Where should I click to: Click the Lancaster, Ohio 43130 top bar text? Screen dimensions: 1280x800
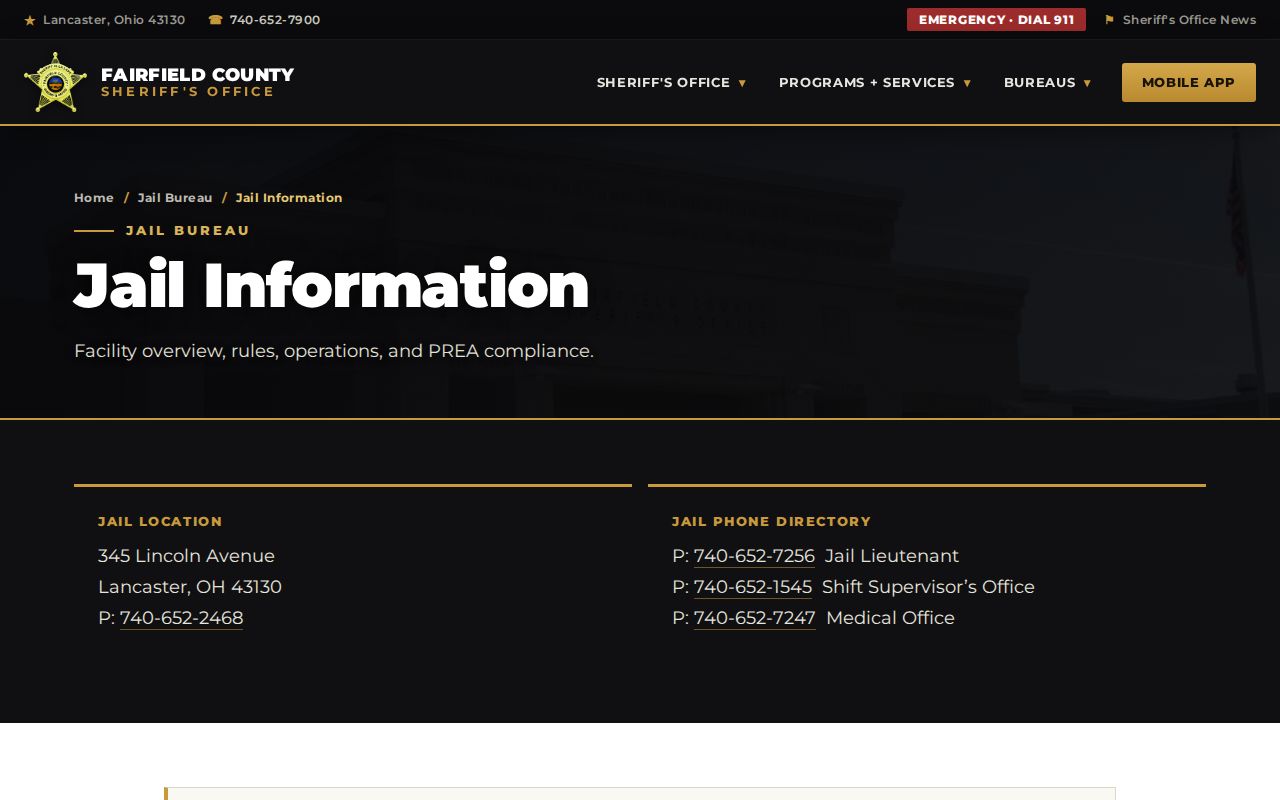[x=114, y=20]
